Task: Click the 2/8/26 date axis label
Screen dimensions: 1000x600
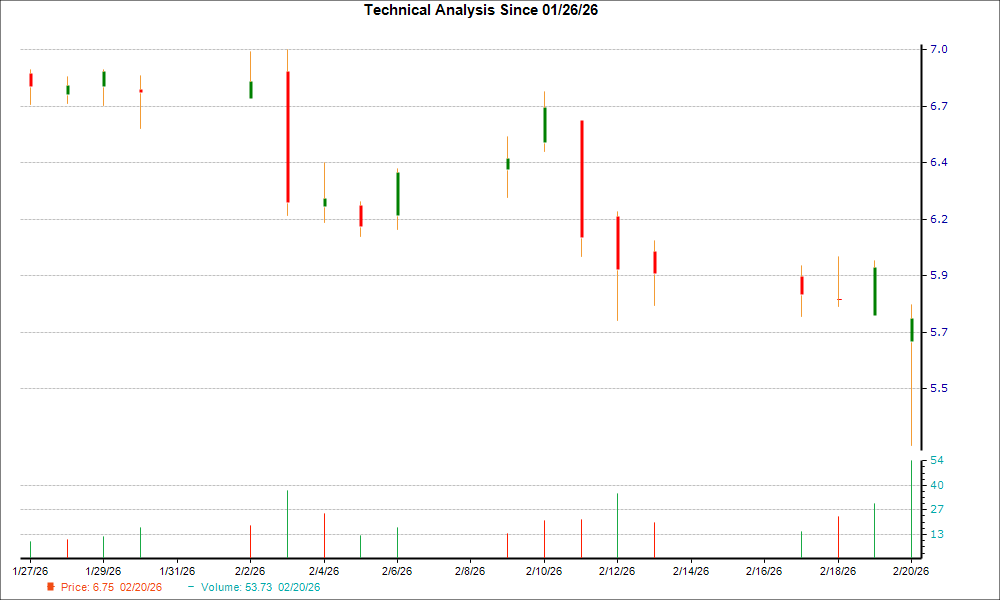Action: [468, 570]
